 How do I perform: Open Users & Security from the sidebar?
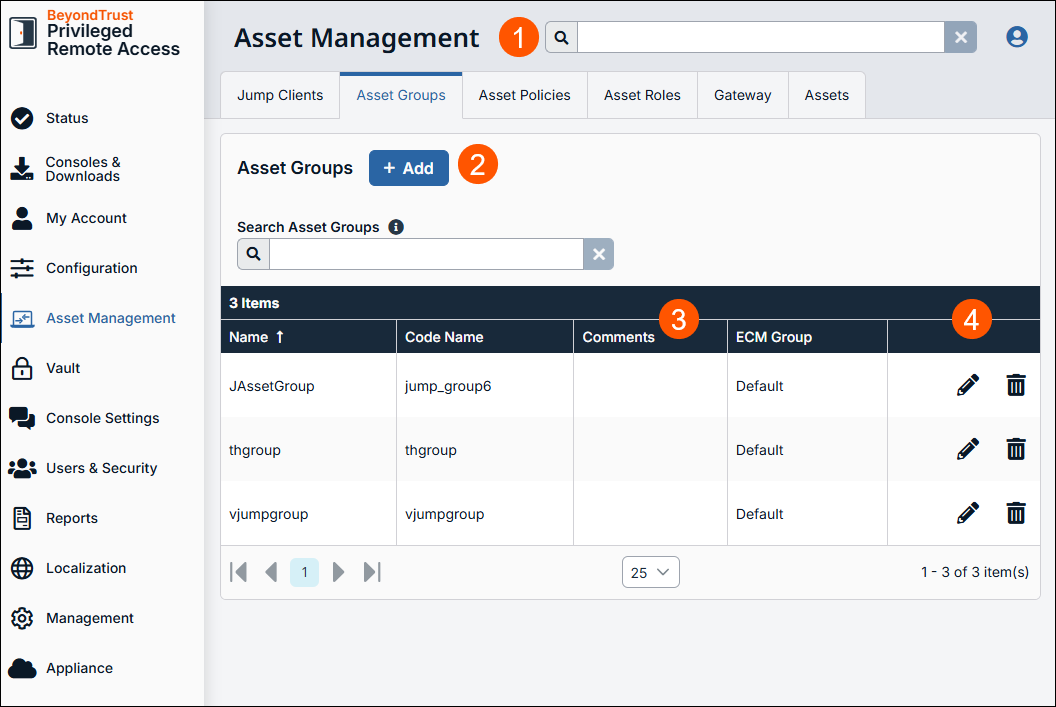[x=100, y=468]
